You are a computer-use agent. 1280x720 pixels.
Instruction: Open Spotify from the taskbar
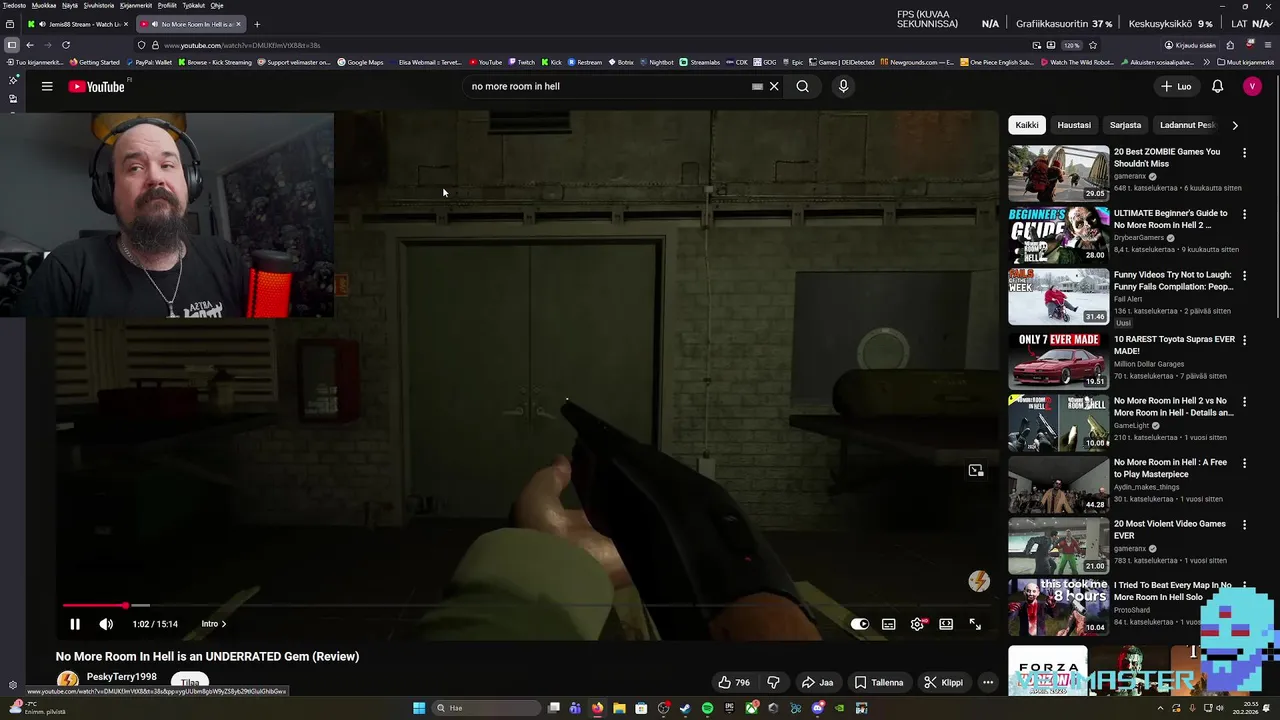(x=707, y=708)
